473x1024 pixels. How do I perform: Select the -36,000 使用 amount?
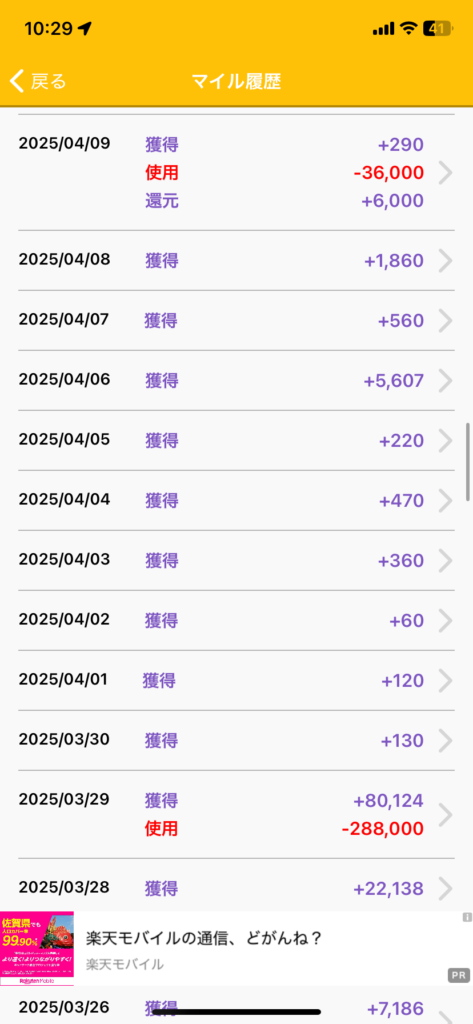coord(389,173)
